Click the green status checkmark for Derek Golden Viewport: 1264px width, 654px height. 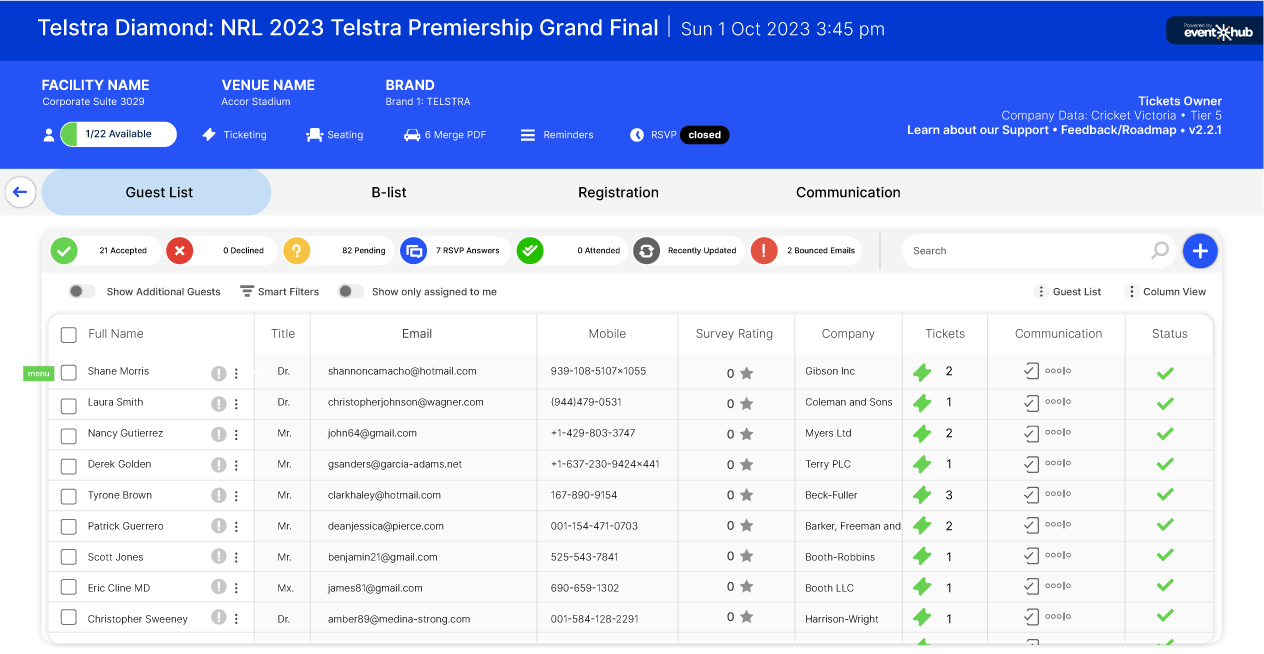point(1165,465)
